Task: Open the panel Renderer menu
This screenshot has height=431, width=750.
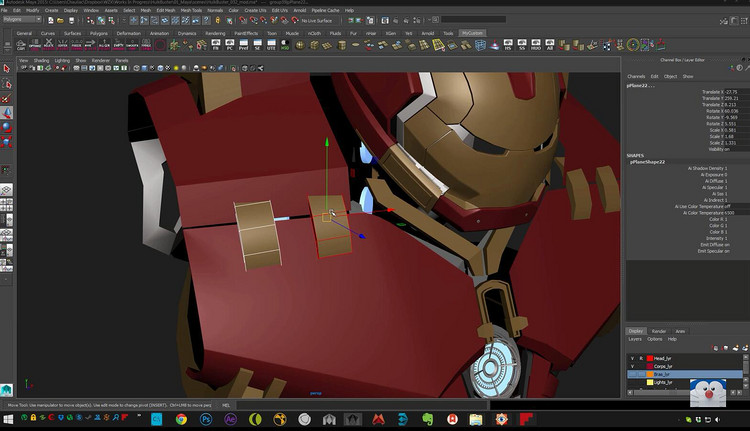Action: [x=101, y=61]
